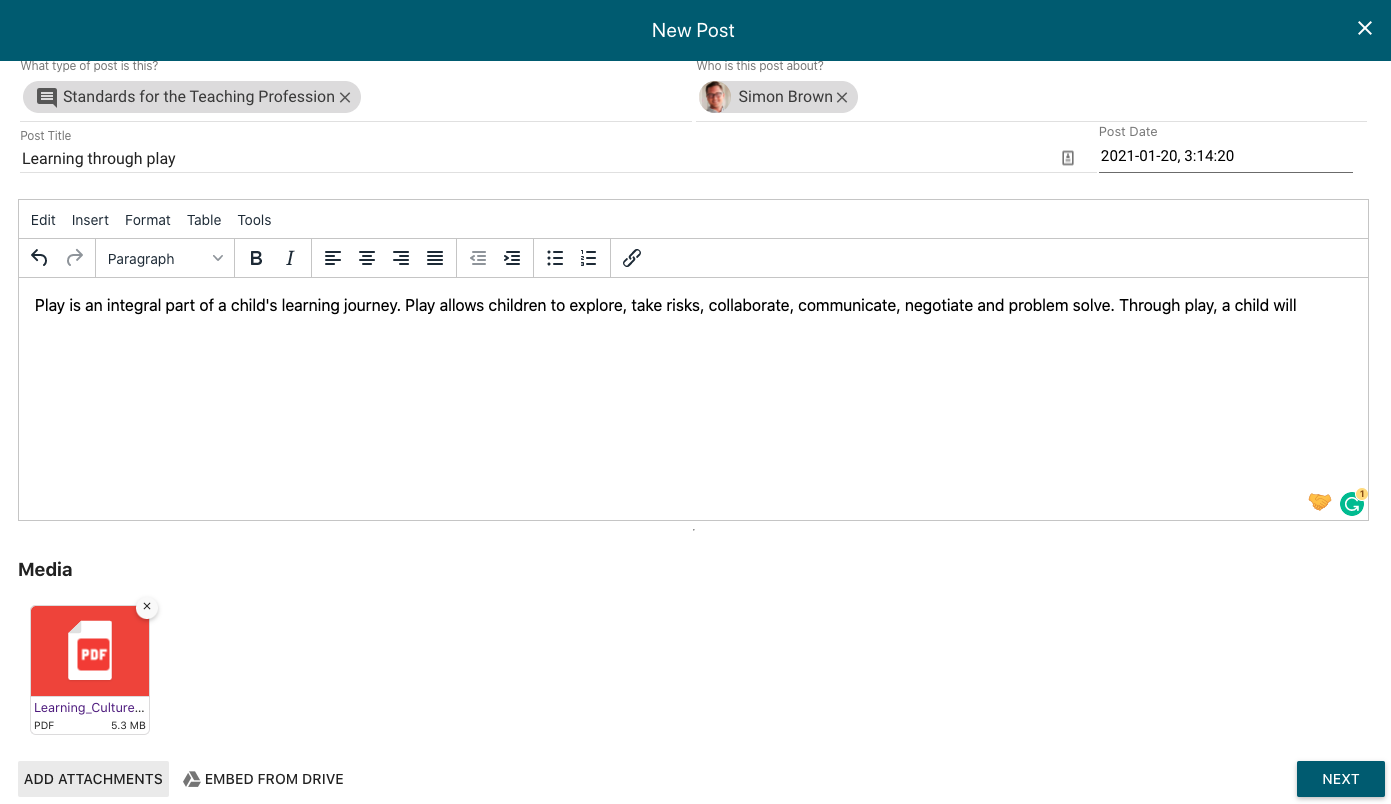This screenshot has width=1391, height=804.
Task: Open the Format menu
Action: point(147,220)
